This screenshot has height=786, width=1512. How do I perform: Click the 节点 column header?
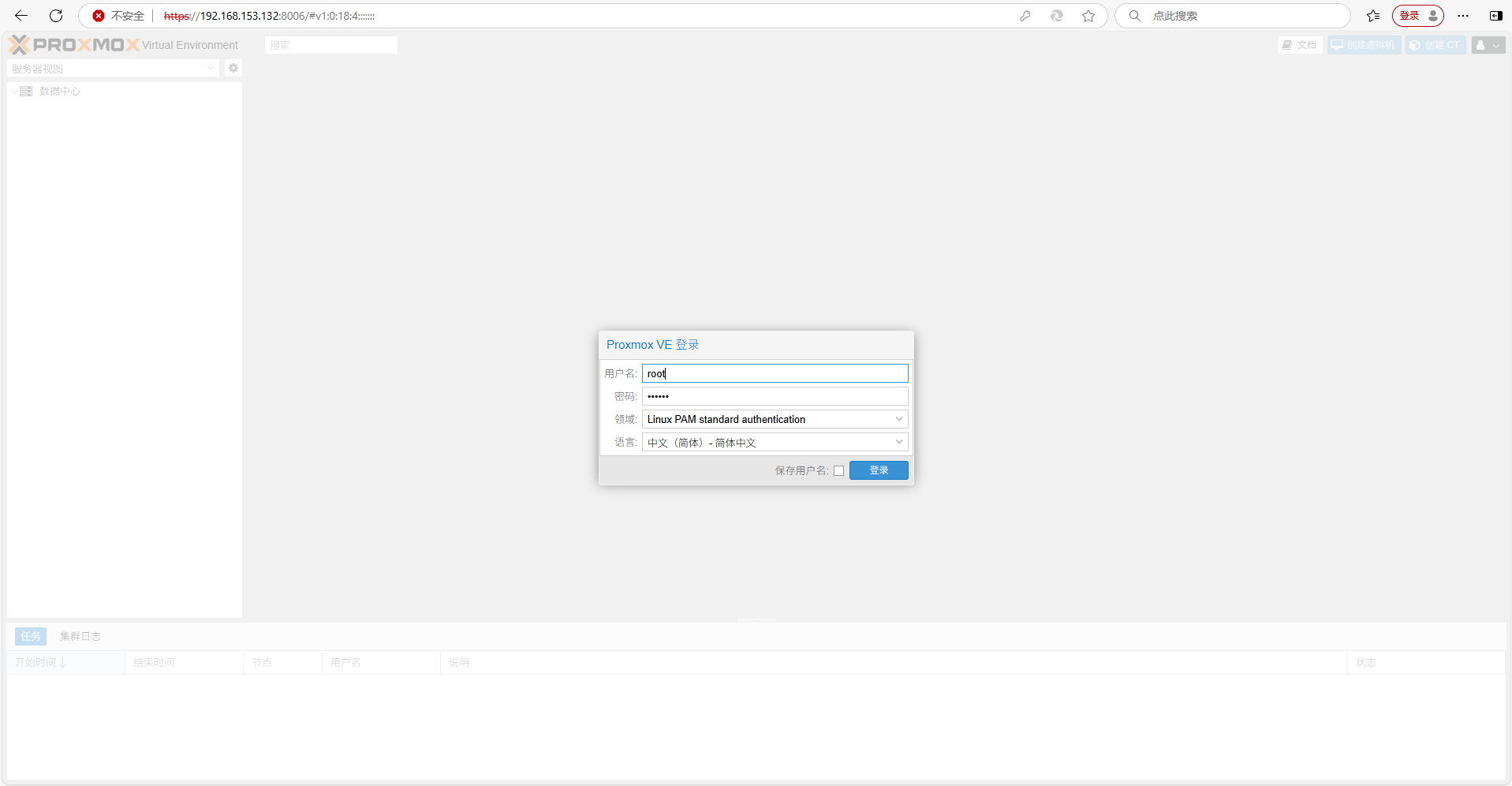click(x=282, y=662)
